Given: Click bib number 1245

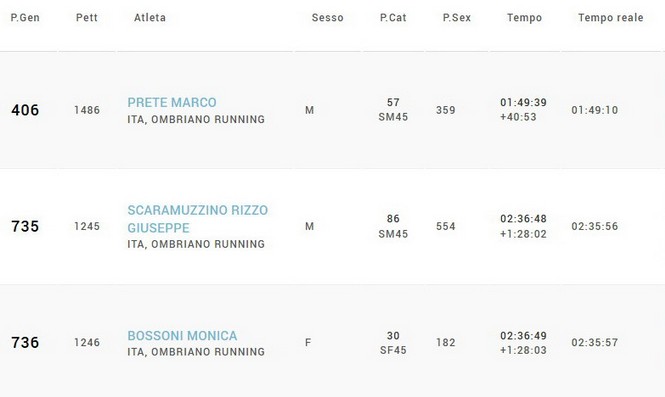Looking at the screenshot, I should [x=87, y=226].
